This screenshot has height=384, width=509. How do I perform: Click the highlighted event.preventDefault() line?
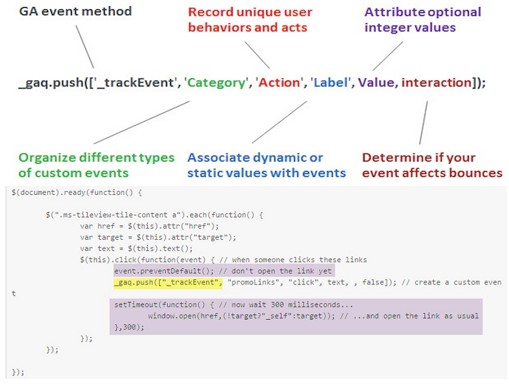click(224, 271)
